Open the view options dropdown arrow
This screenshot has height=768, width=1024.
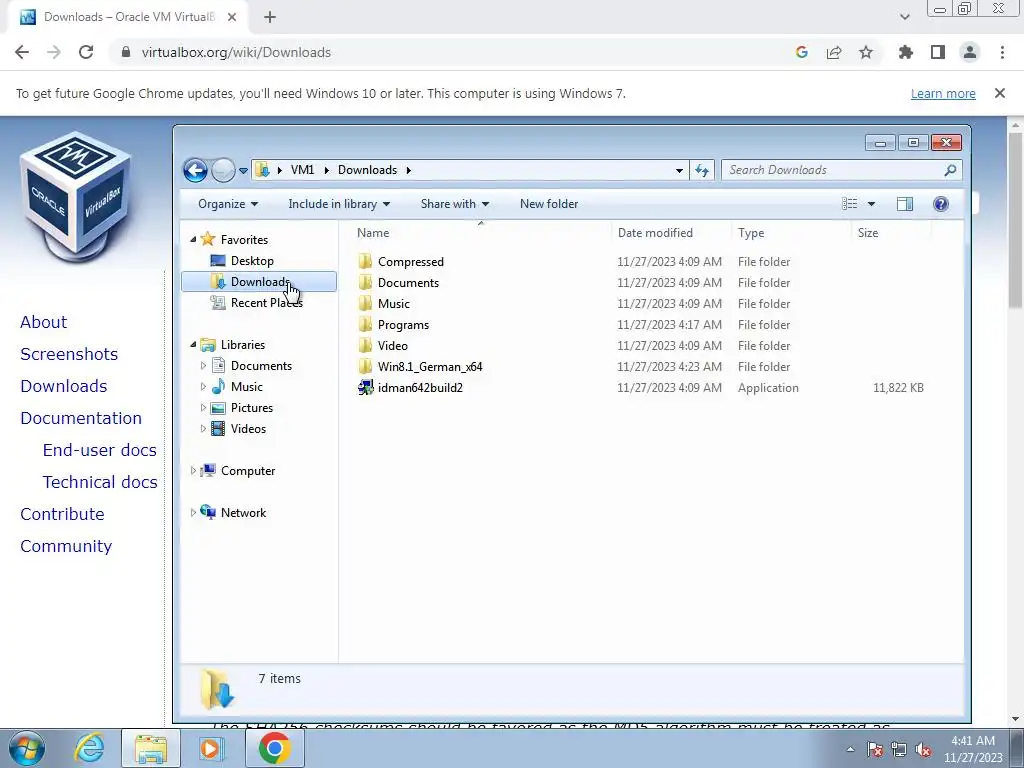[x=871, y=204]
